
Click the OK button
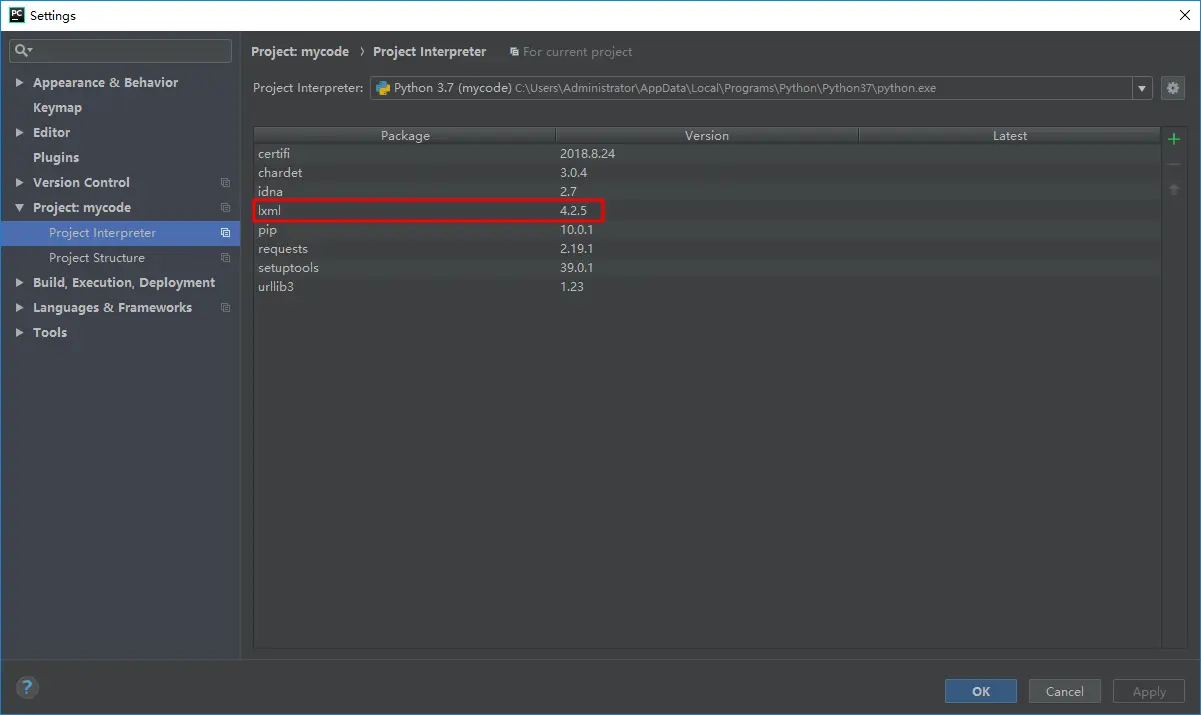(981, 691)
